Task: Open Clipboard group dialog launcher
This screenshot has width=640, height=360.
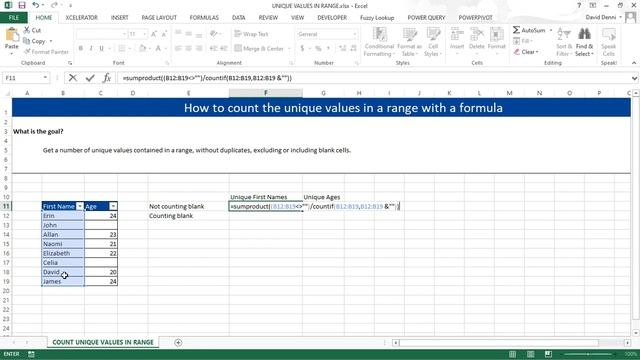Action: (x=70, y=63)
